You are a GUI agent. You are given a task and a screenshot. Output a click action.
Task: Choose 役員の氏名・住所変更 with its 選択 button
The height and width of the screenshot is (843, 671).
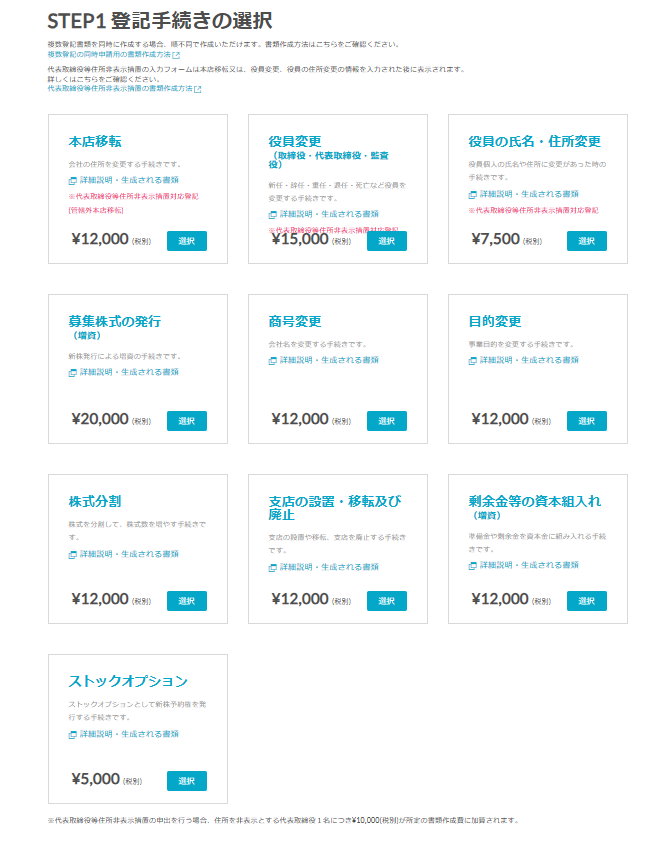[x=587, y=241]
